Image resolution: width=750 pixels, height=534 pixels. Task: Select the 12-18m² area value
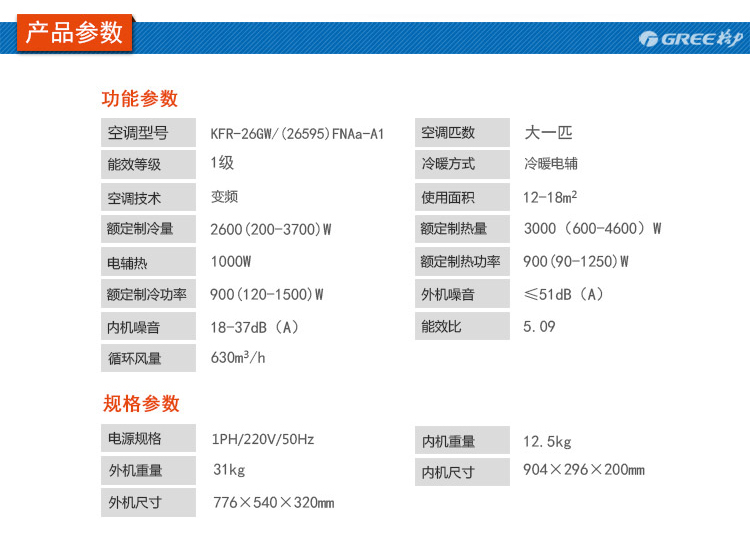pos(550,197)
